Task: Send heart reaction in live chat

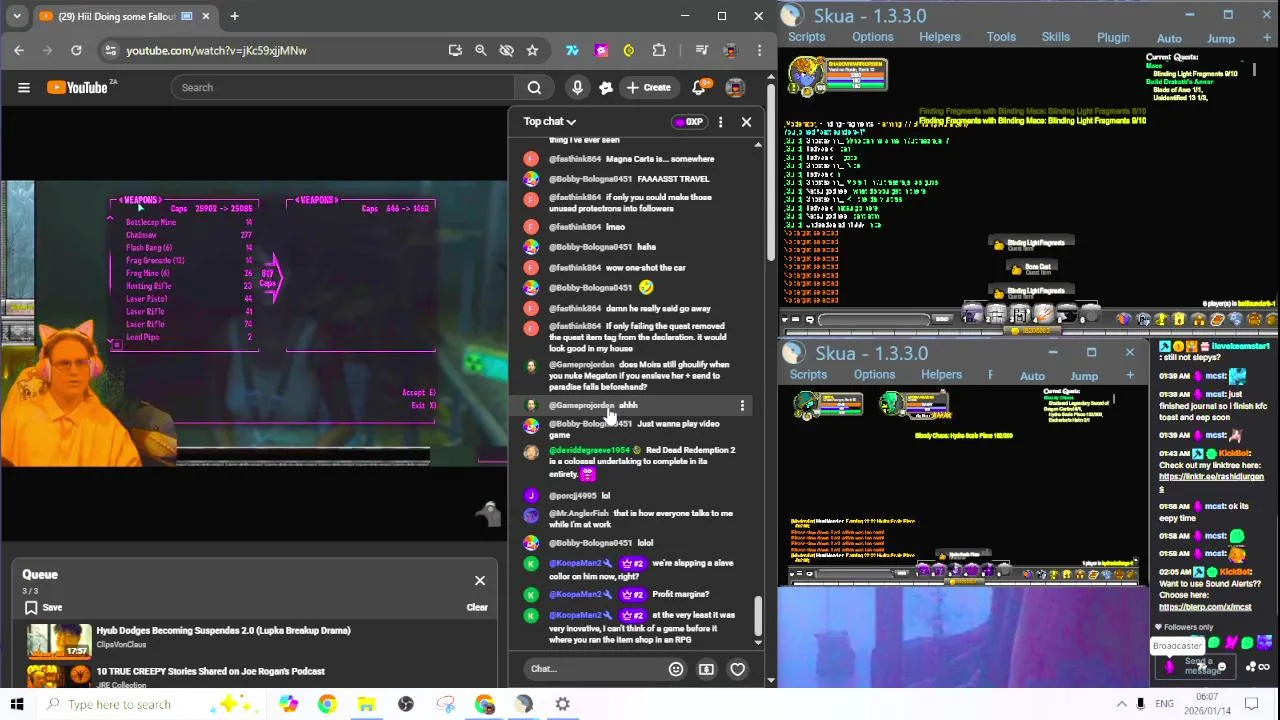Action: click(x=737, y=669)
